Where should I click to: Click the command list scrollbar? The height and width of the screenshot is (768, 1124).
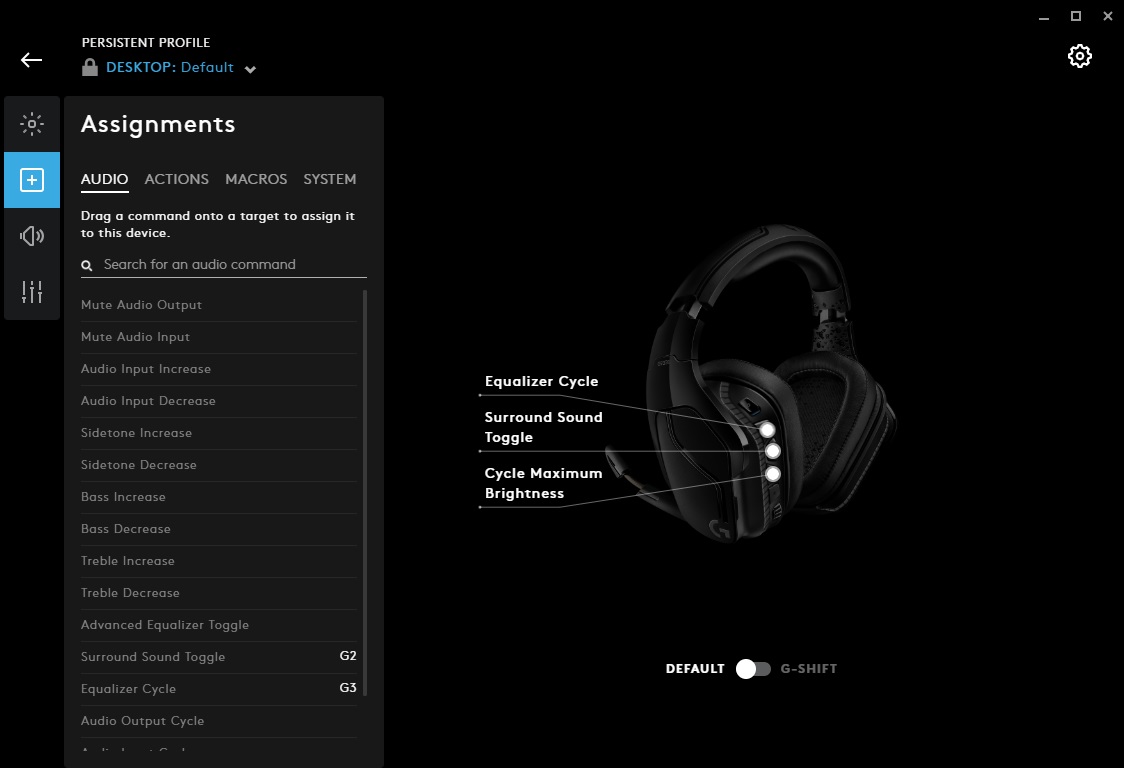pyautogui.click(x=365, y=490)
